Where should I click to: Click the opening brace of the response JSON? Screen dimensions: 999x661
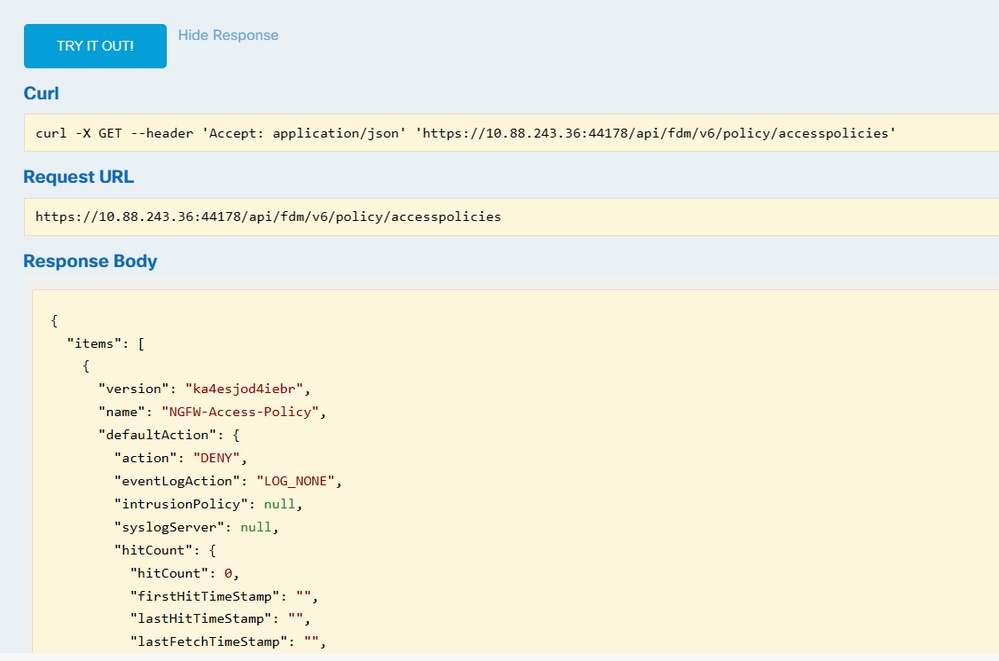click(x=54, y=321)
